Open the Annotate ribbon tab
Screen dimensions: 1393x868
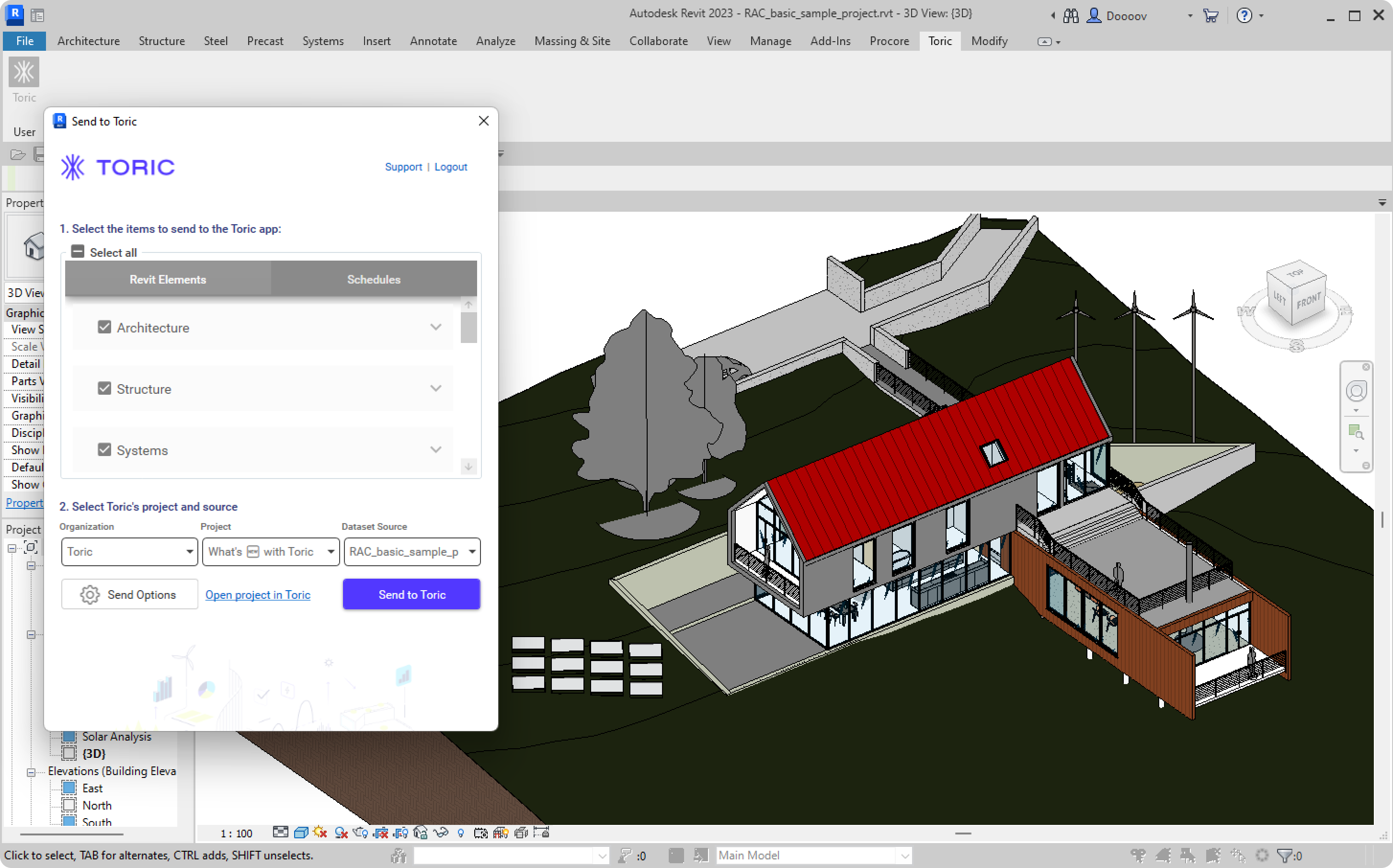tap(433, 41)
